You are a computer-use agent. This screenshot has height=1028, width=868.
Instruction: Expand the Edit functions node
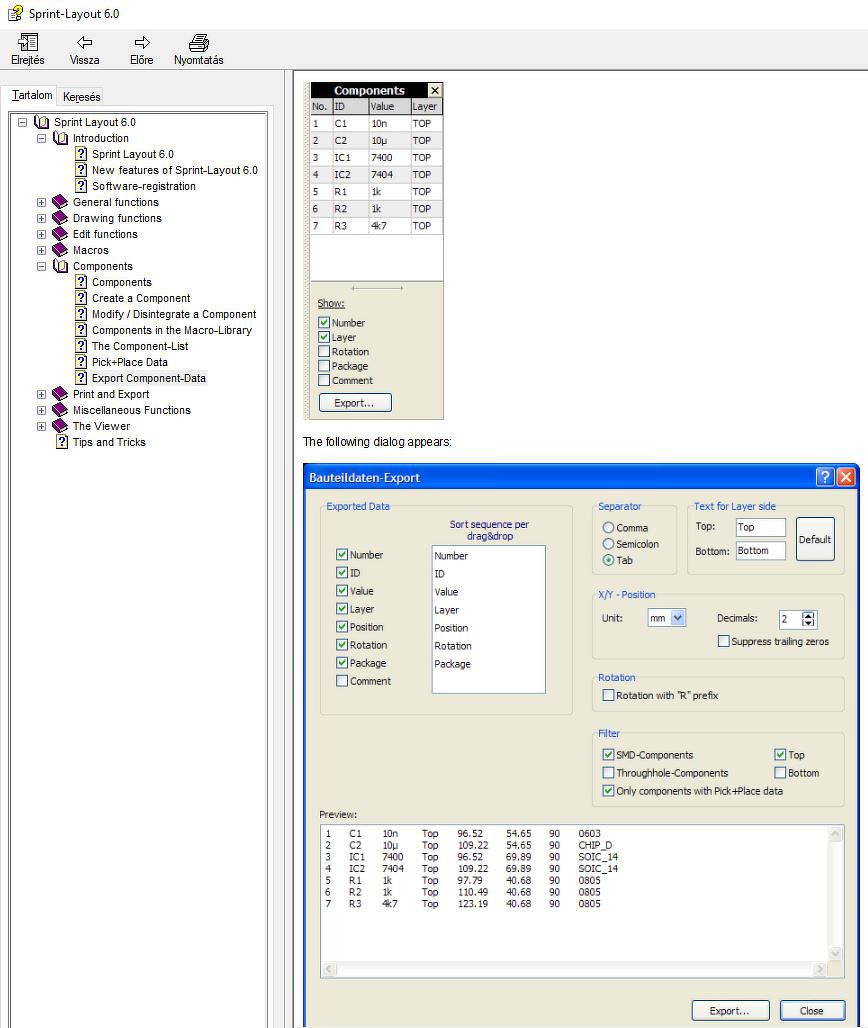41,235
